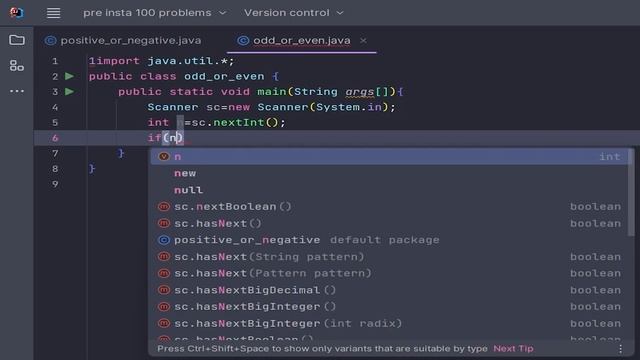Select sc.hasNext() with no arguments
The height and width of the screenshot is (360, 640).
pyautogui.click(x=390, y=223)
